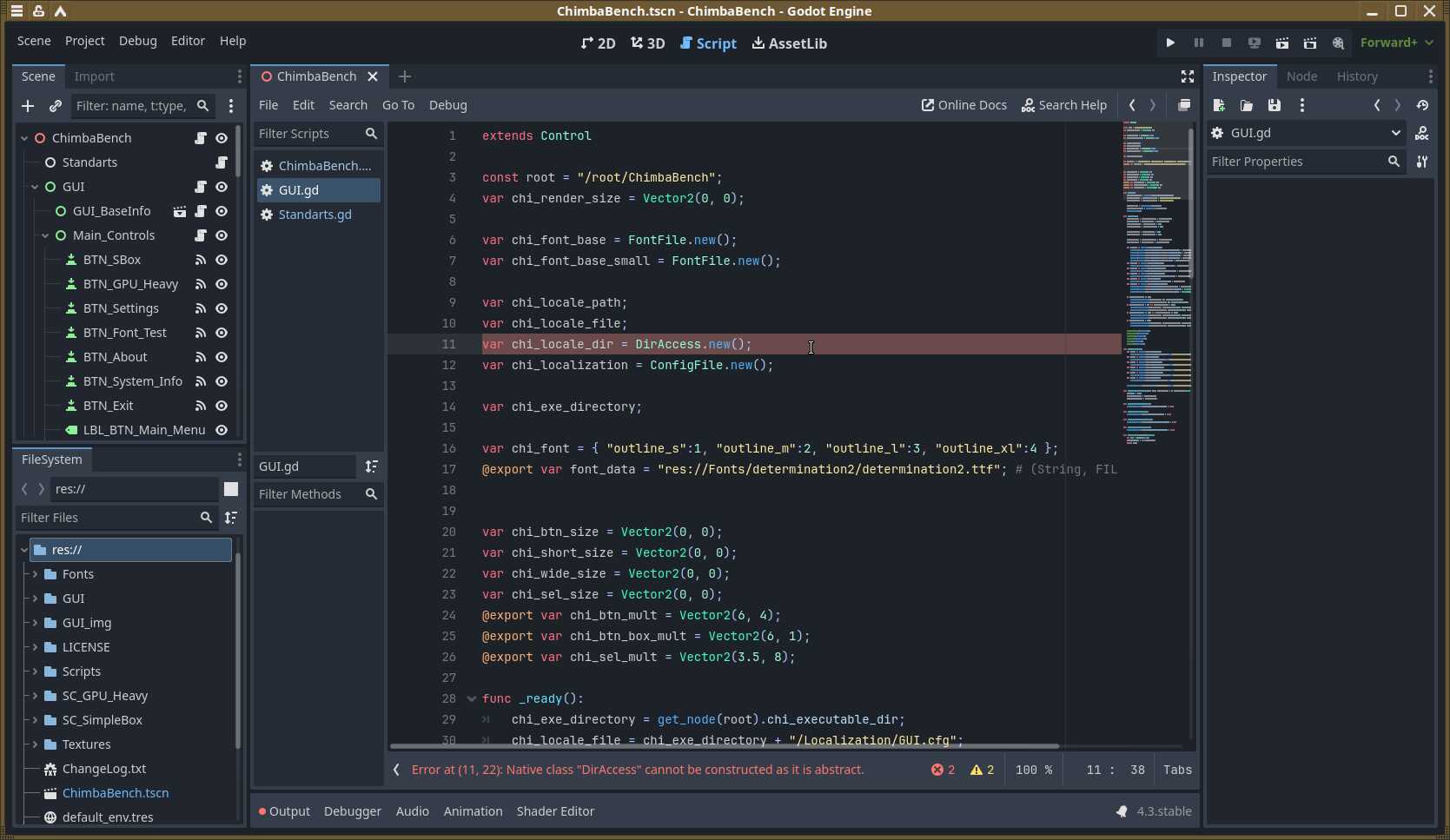Collapse the Main_Controls tree node
This screenshot has height=840, width=1450.
point(45,235)
